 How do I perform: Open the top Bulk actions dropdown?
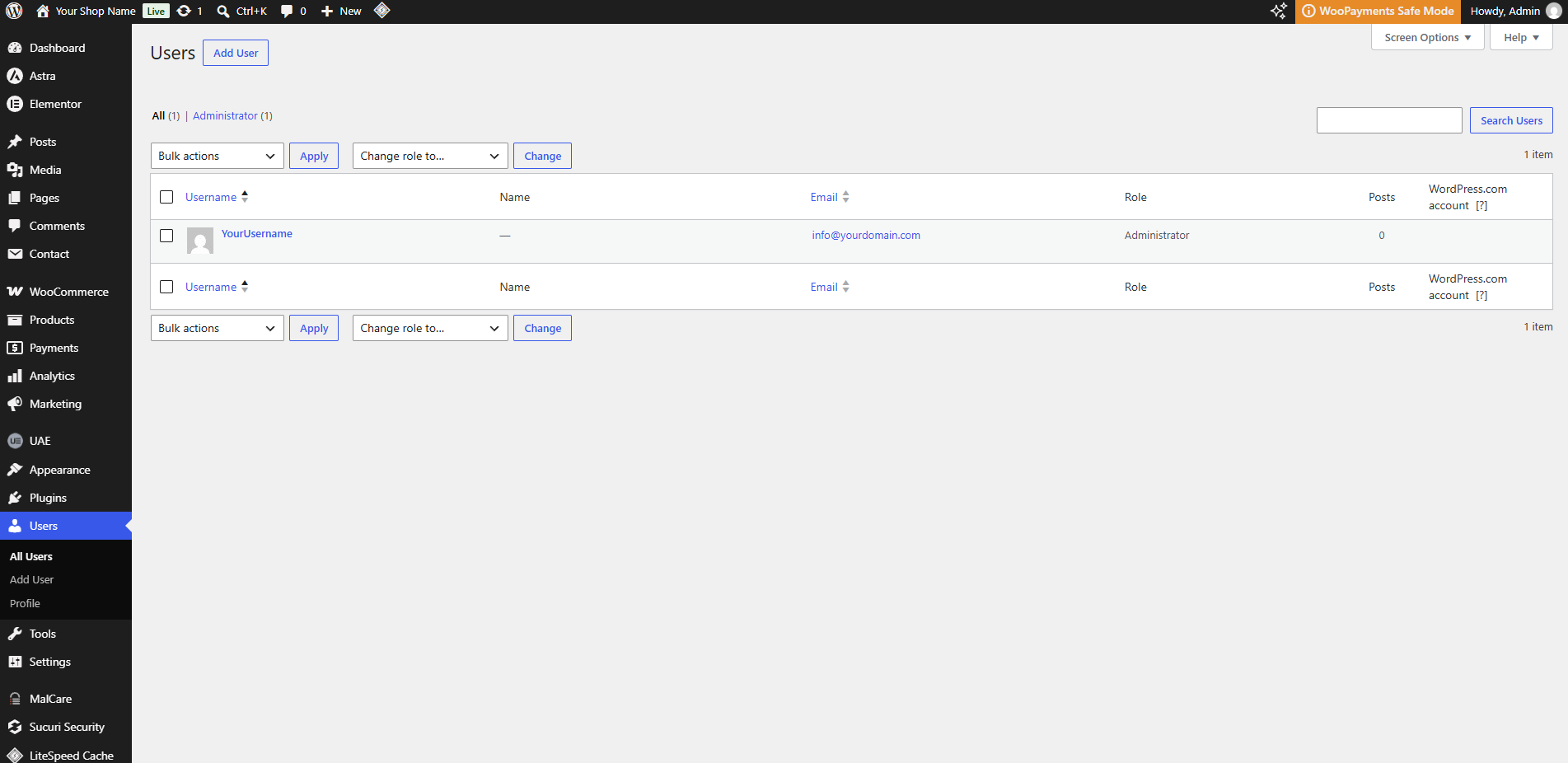tap(218, 156)
